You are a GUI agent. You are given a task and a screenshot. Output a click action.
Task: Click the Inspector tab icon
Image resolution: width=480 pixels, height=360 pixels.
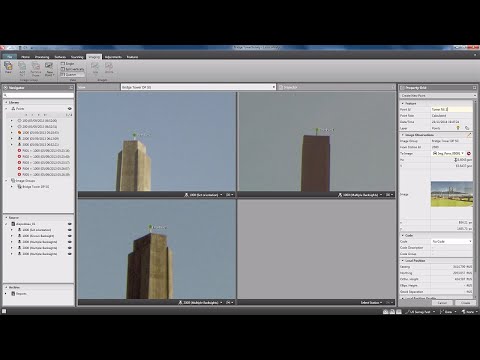[x=281, y=87]
